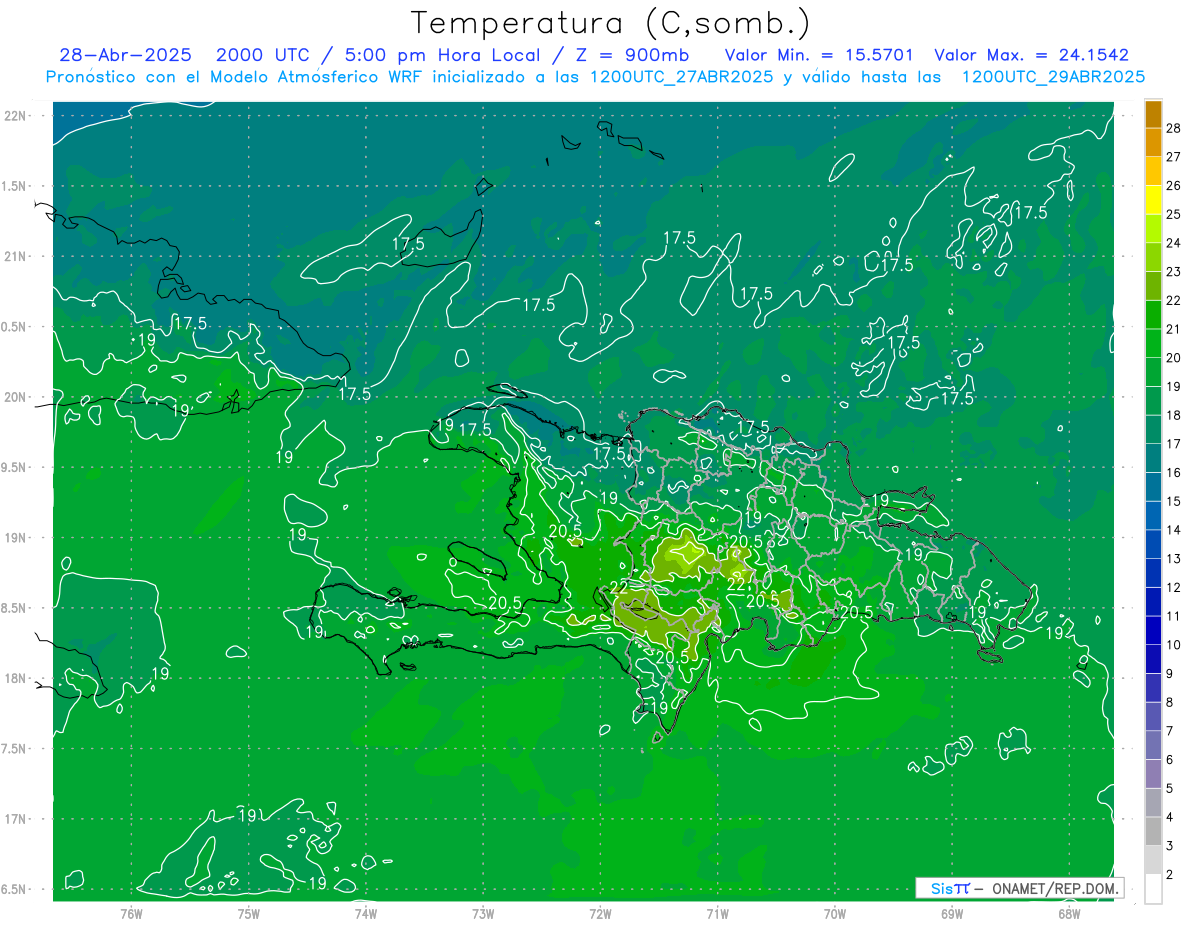Click the green legend swatch between 20 and 21
Image resolution: width=1200 pixels, height=927 pixels.
click(x=1153, y=344)
